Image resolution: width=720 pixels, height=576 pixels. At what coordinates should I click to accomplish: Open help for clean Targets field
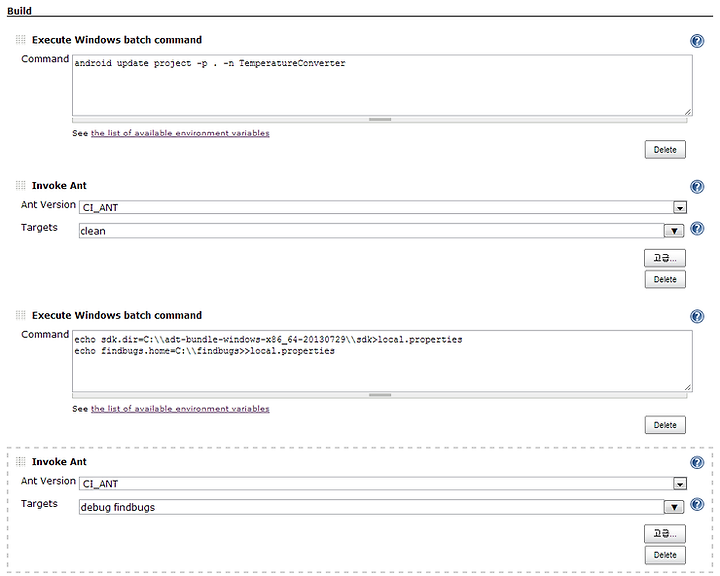[697, 228]
